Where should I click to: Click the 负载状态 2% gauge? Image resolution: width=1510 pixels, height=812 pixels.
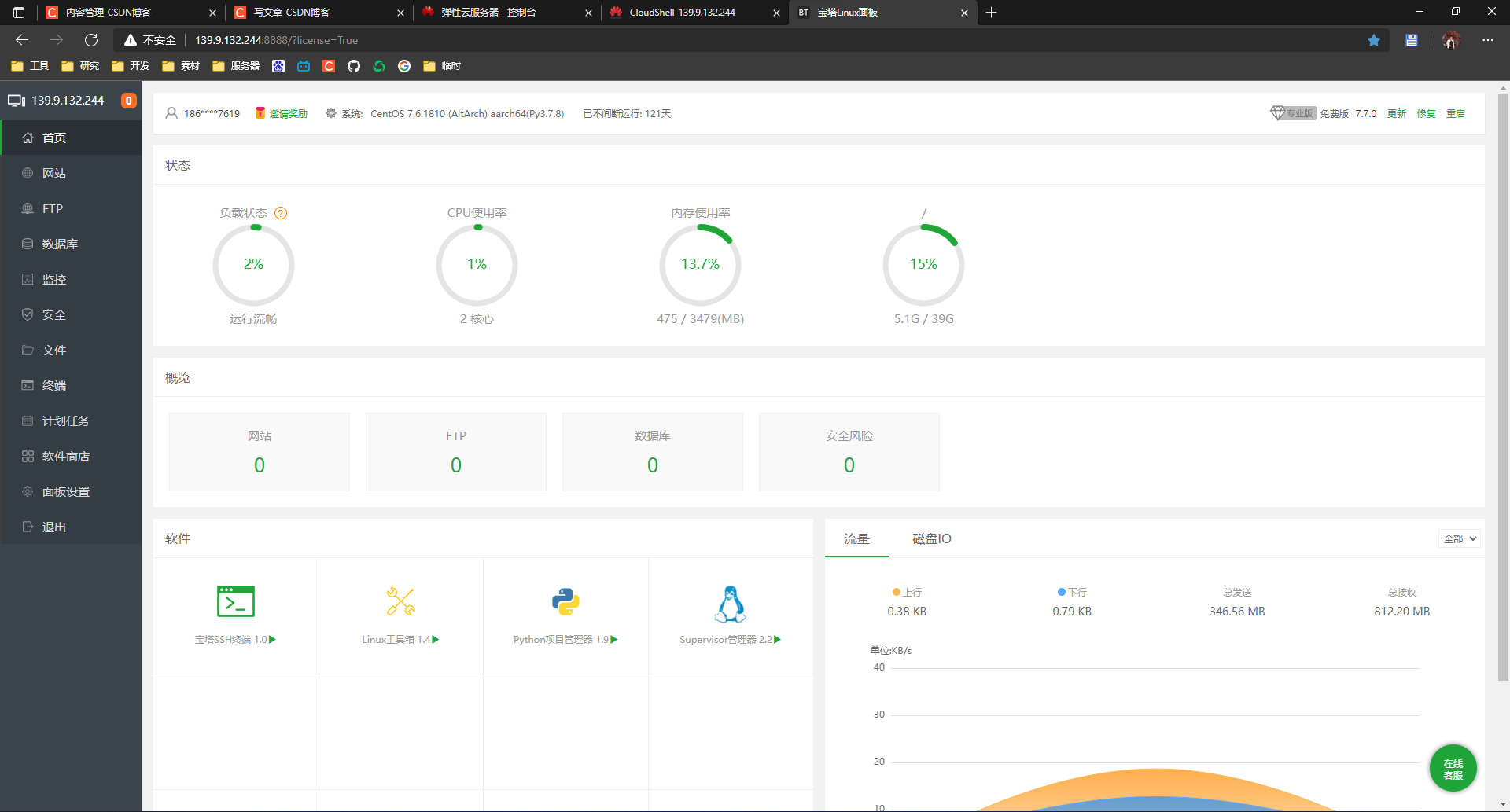click(253, 265)
